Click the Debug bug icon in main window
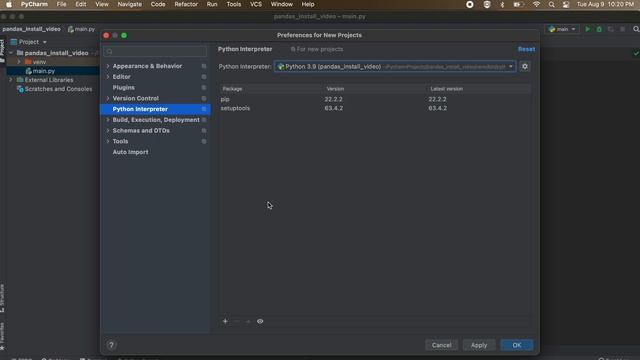Screen dimensions: 640x360 click(x=599, y=29)
